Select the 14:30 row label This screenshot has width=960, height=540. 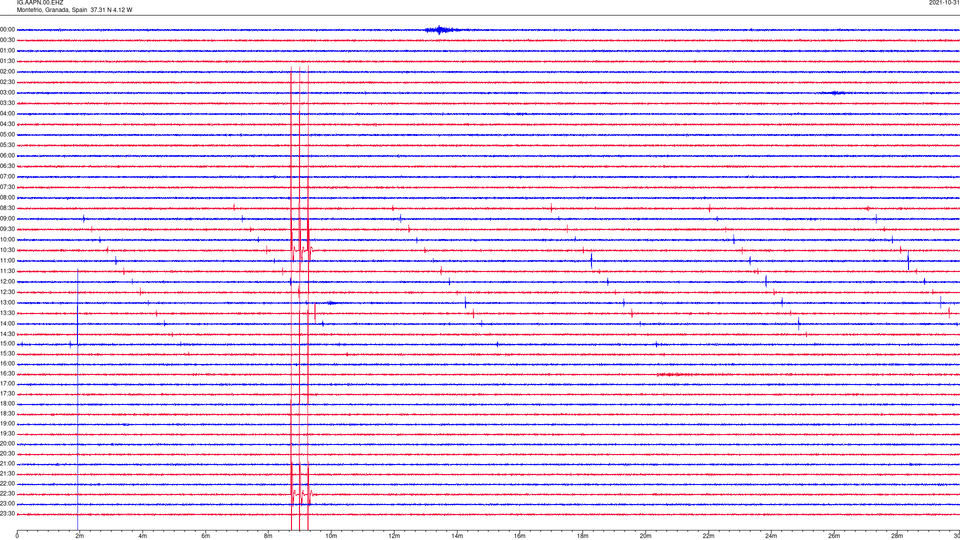(7, 334)
